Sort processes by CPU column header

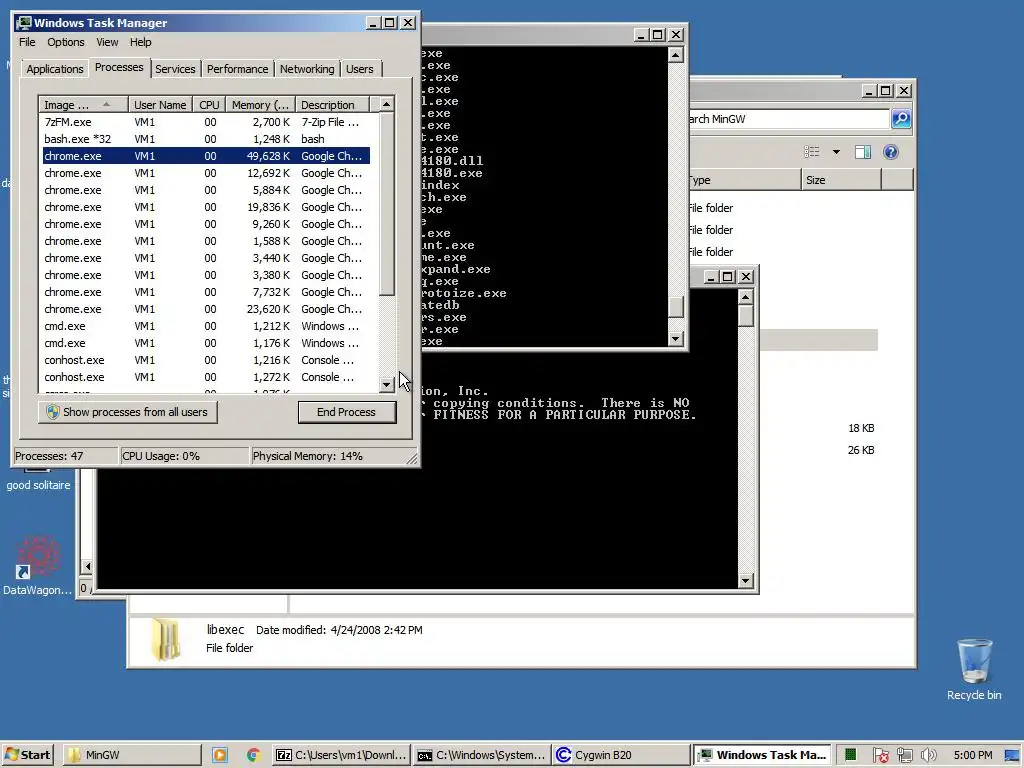209,104
